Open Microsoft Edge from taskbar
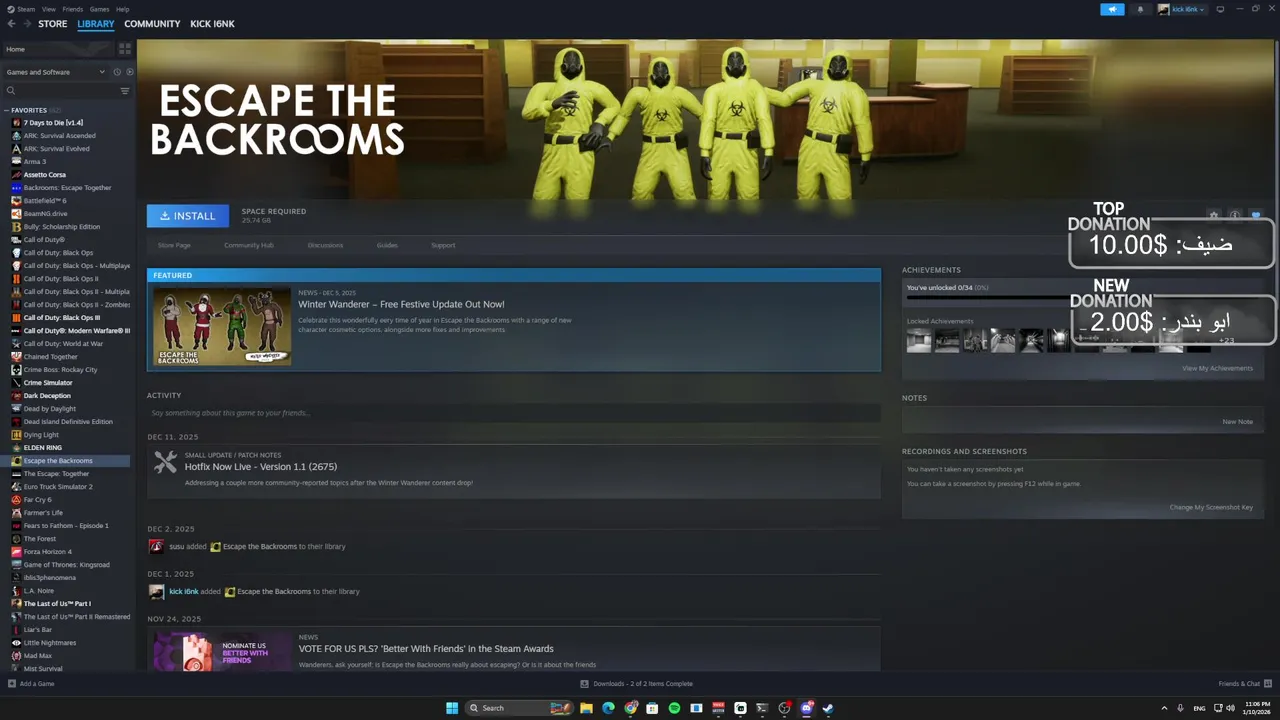1280x720 pixels. tap(608, 708)
